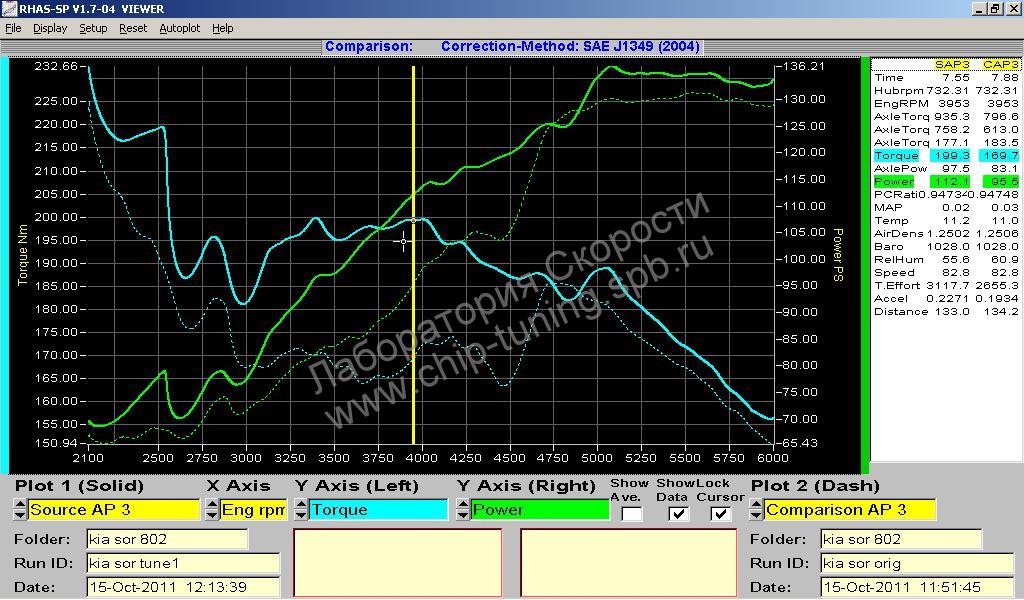This screenshot has width=1024, height=600.
Task: Click the Reset menu item
Action: click(133, 28)
